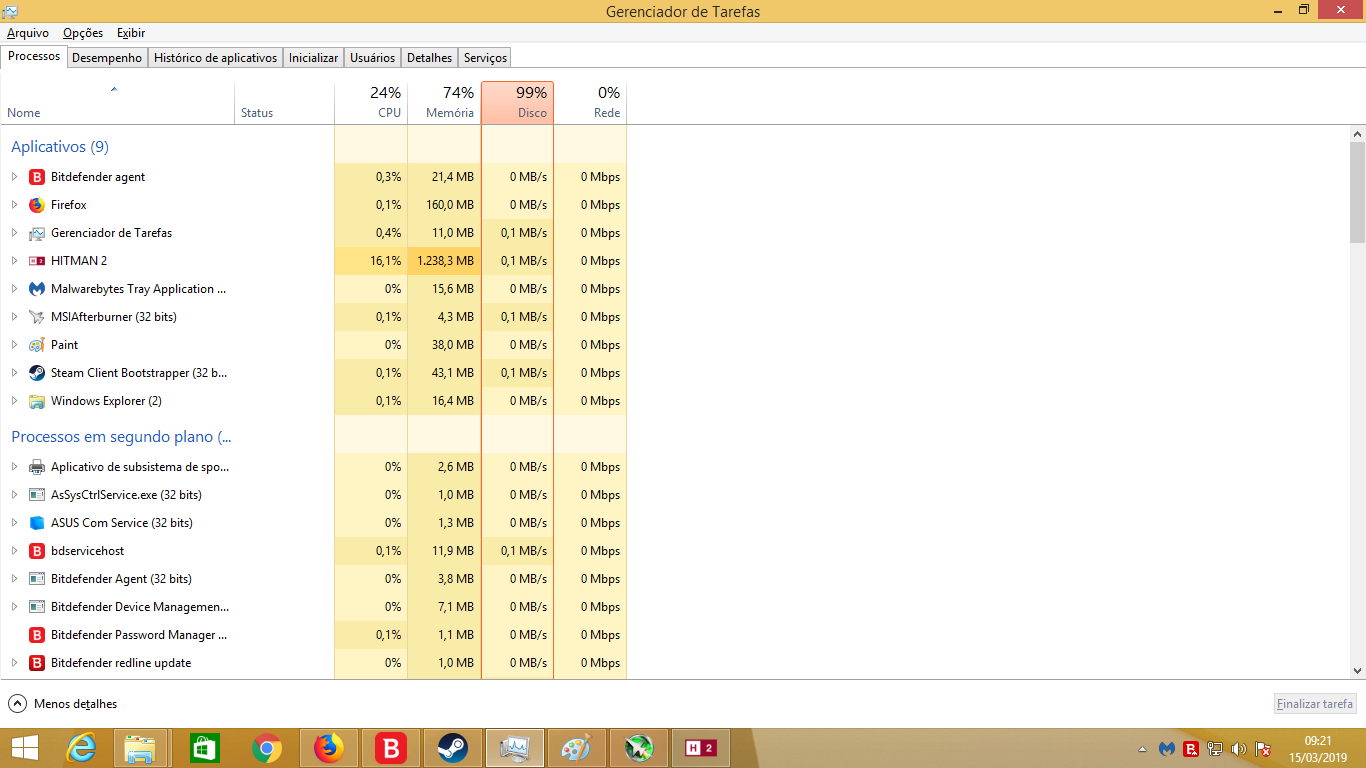
Task: Switch to the Usuários tab
Action: [x=373, y=58]
